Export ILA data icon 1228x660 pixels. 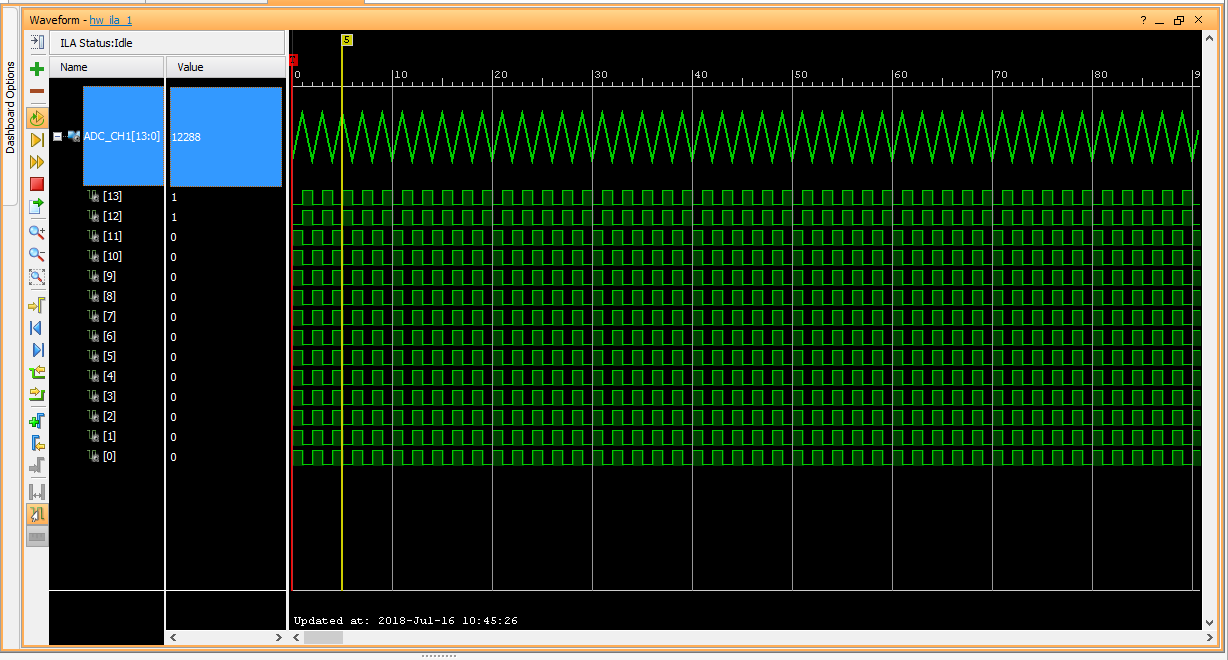37,206
